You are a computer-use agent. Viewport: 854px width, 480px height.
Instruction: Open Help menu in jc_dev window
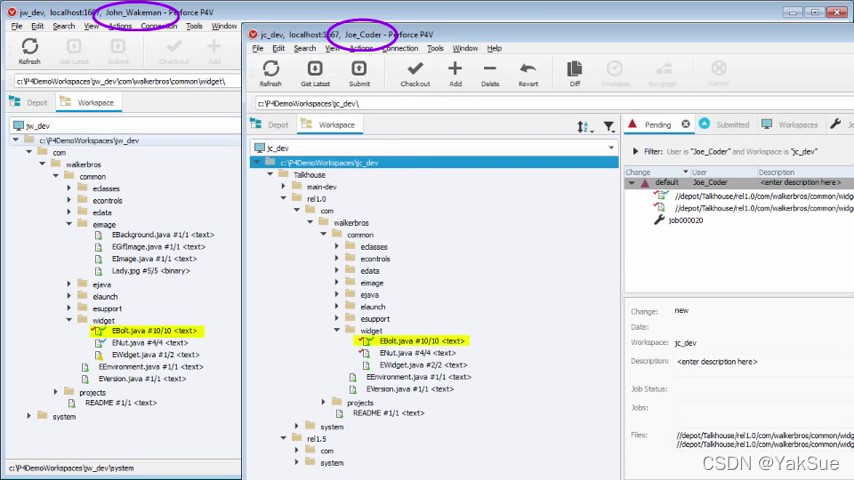tap(494, 48)
